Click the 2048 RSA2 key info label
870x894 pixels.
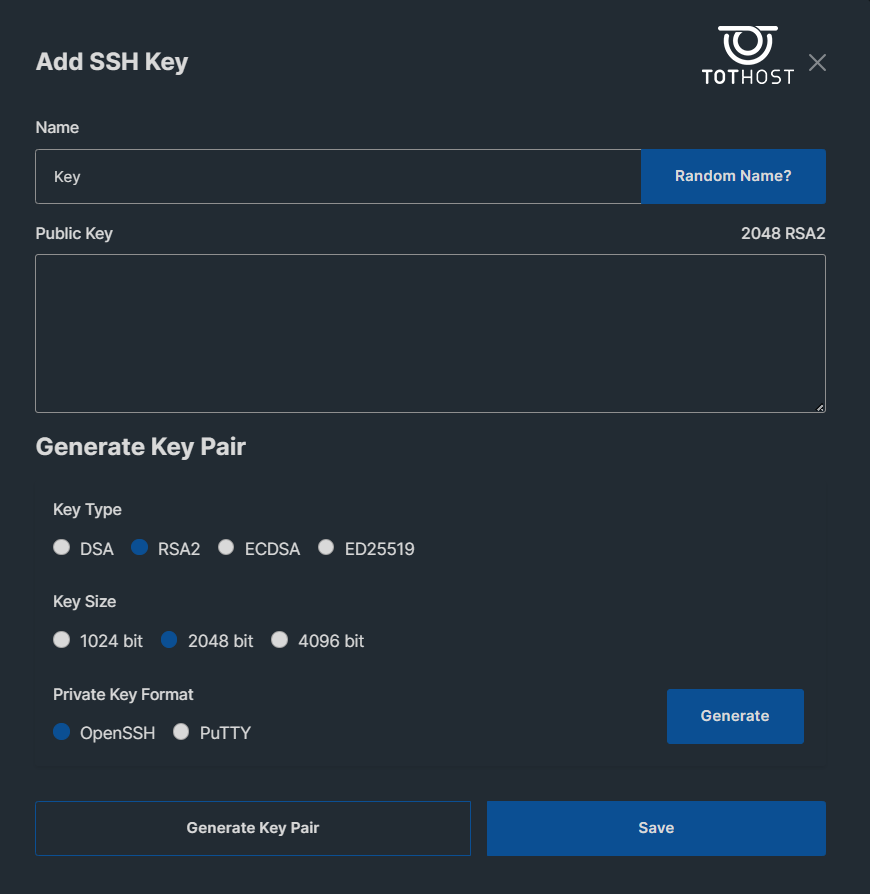783,233
